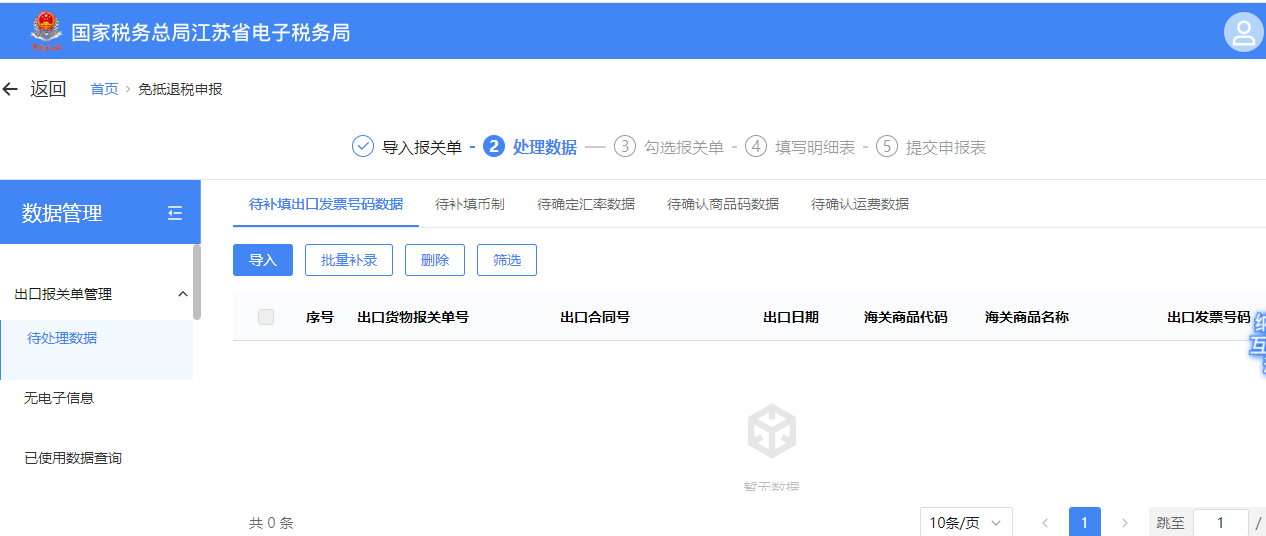Open the 10条/页 page size dropdown

tap(966, 523)
